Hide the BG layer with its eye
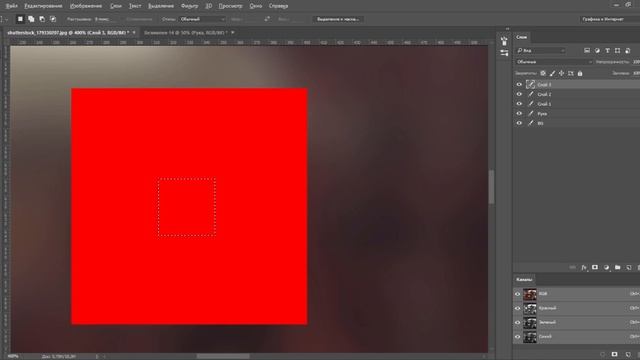640x360 pixels. pyautogui.click(x=519, y=123)
